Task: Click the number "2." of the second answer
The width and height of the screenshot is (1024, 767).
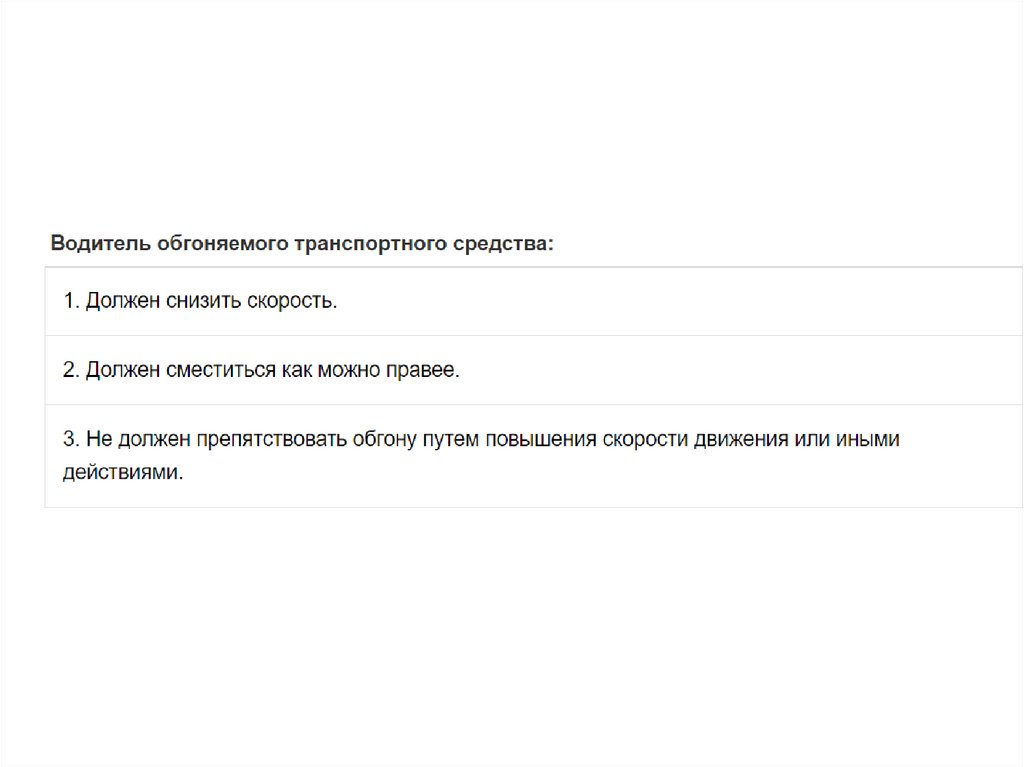Action: pyautogui.click(x=70, y=370)
